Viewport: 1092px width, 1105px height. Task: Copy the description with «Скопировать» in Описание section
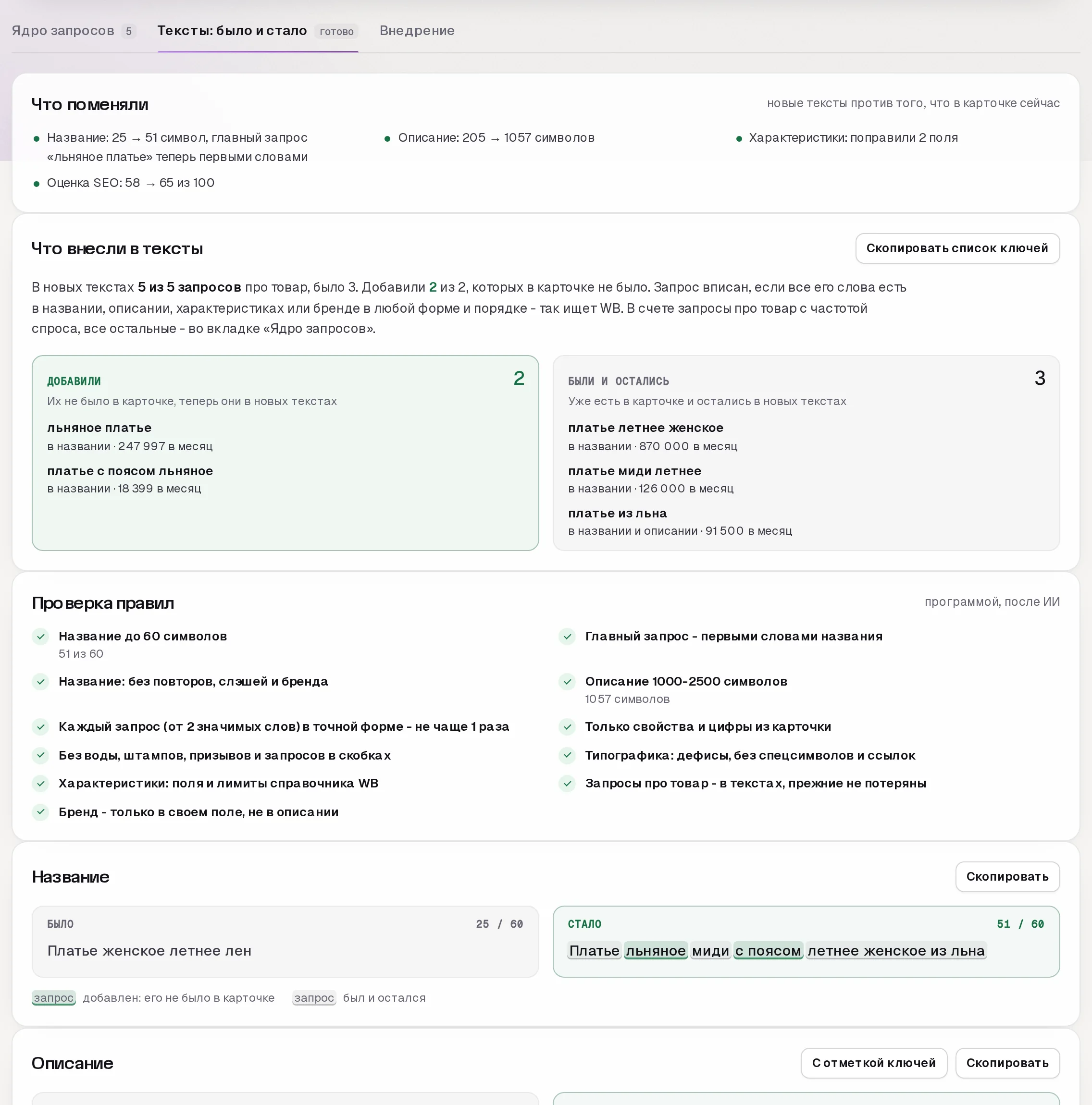coord(1007,1063)
